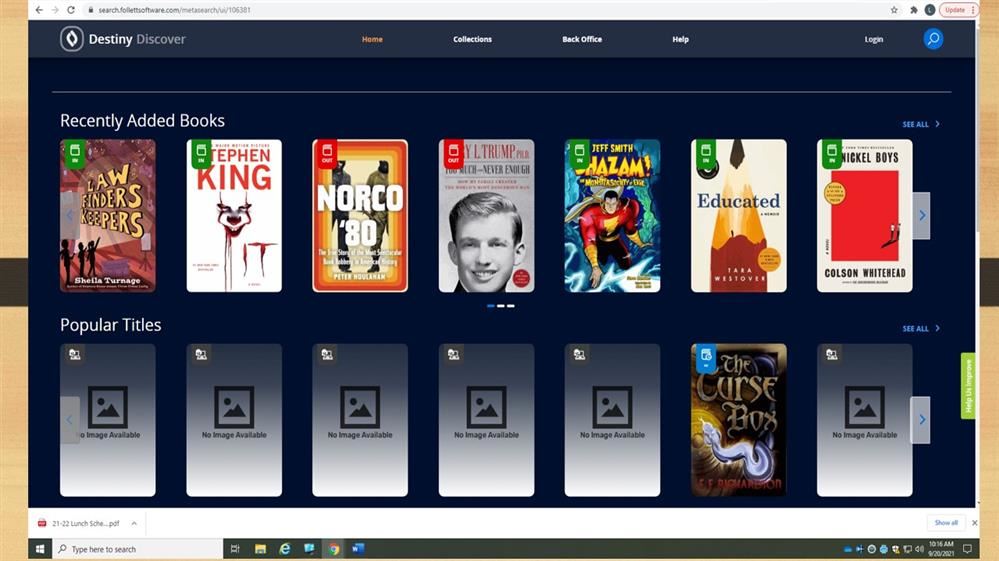Open The Curse Box book cover

point(738,420)
